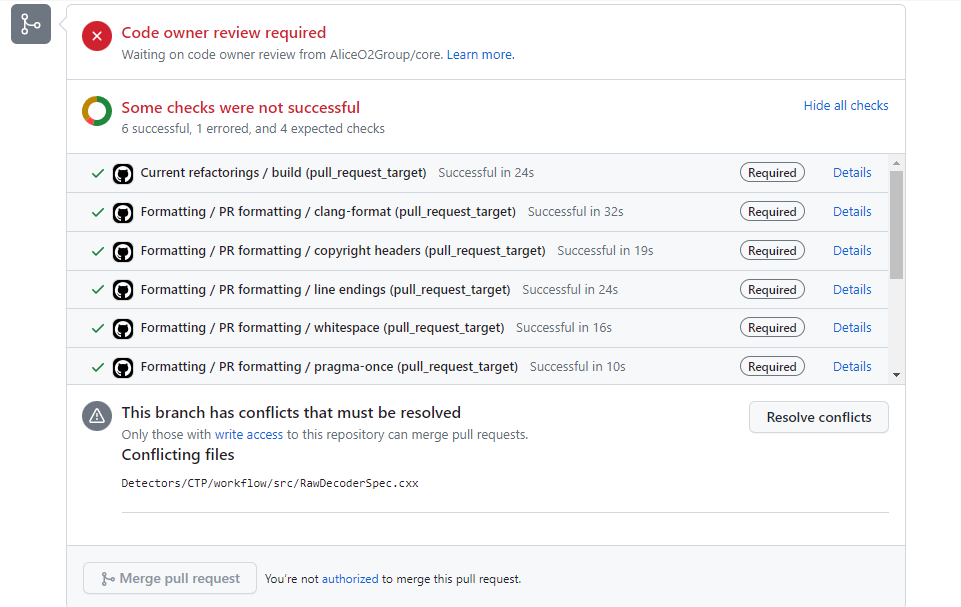Image resolution: width=961 pixels, height=607 pixels.
Task: Click GitHub logo beside line endings check
Action: (123, 291)
